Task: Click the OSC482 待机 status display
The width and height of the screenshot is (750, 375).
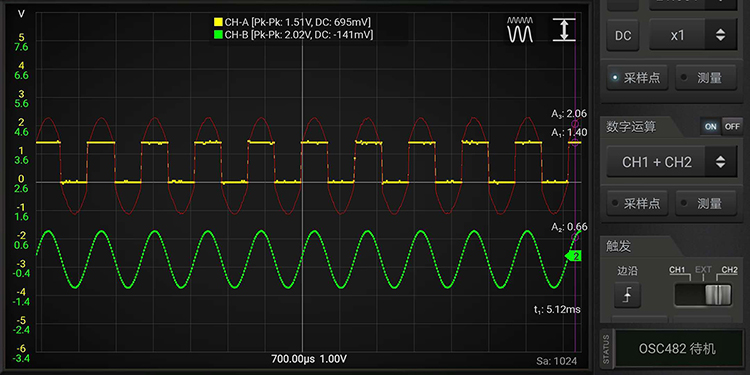Action: [678, 349]
